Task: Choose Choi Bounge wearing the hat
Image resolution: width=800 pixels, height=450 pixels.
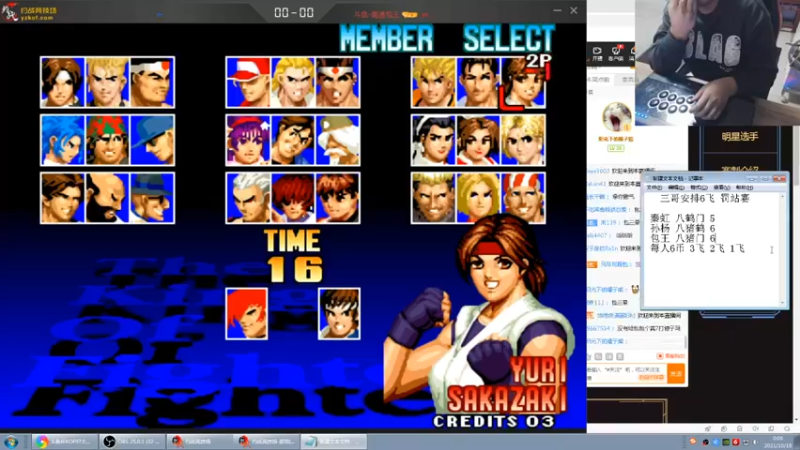Action: click(152, 198)
